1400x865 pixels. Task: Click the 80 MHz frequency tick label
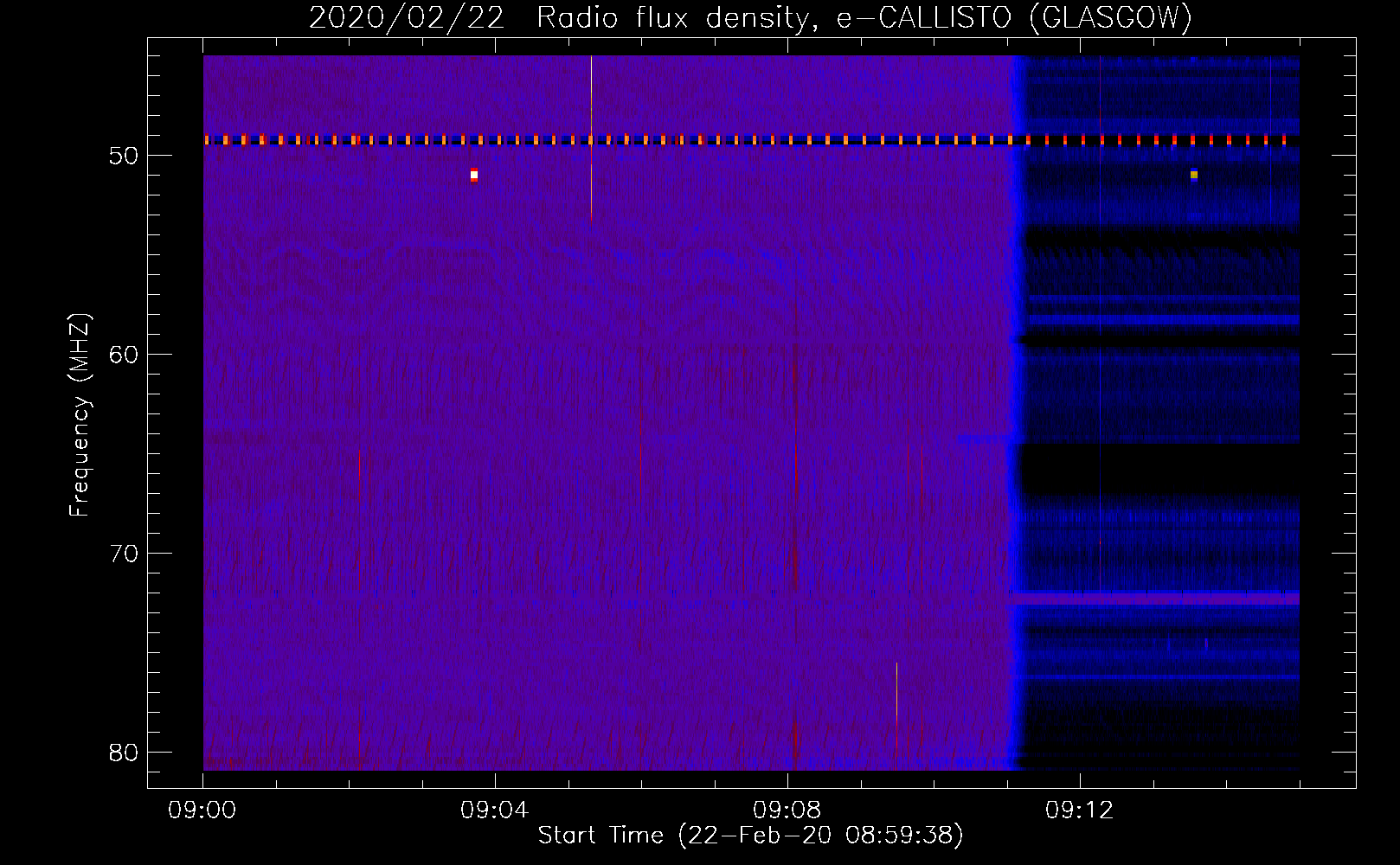tap(122, 753)
